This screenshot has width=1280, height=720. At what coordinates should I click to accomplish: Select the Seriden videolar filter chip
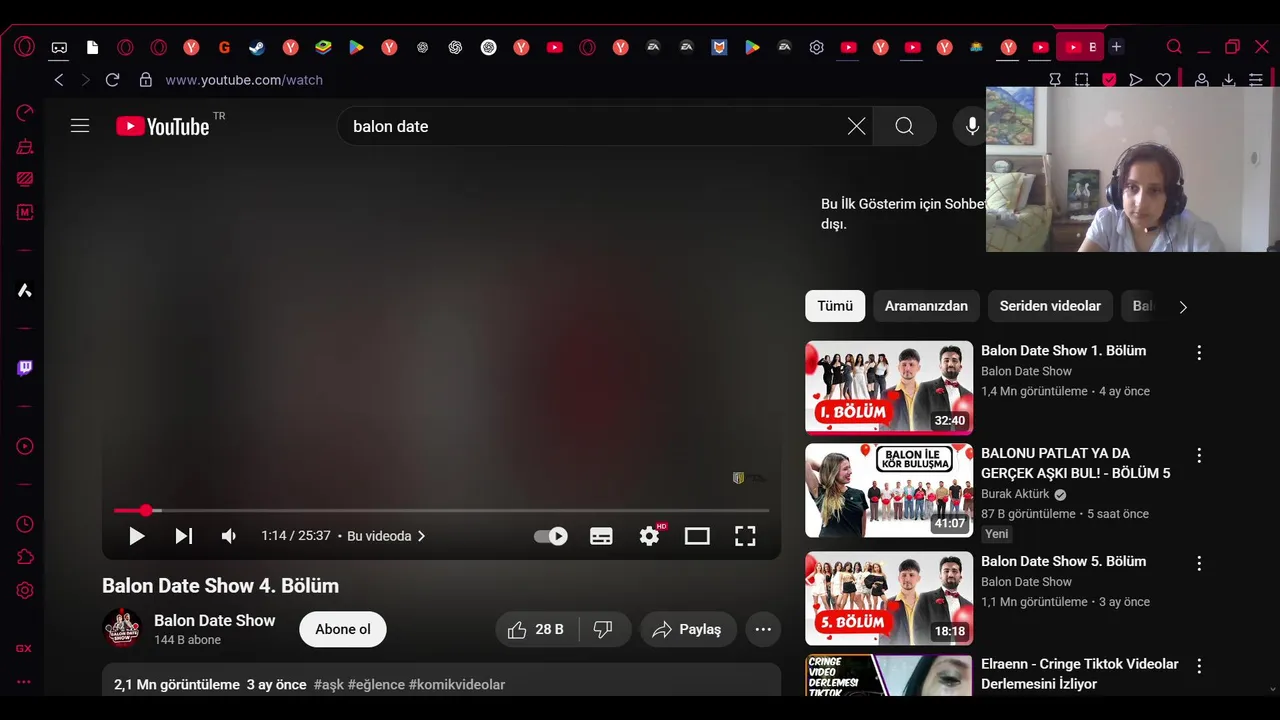coord(1050,306)
